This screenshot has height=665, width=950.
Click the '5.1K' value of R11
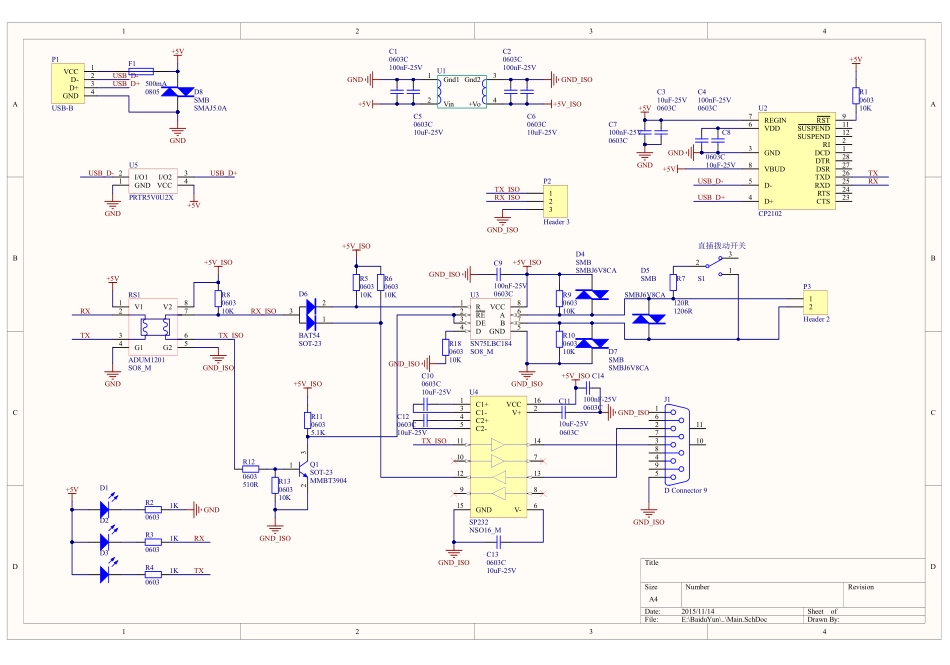coord(318,433)
